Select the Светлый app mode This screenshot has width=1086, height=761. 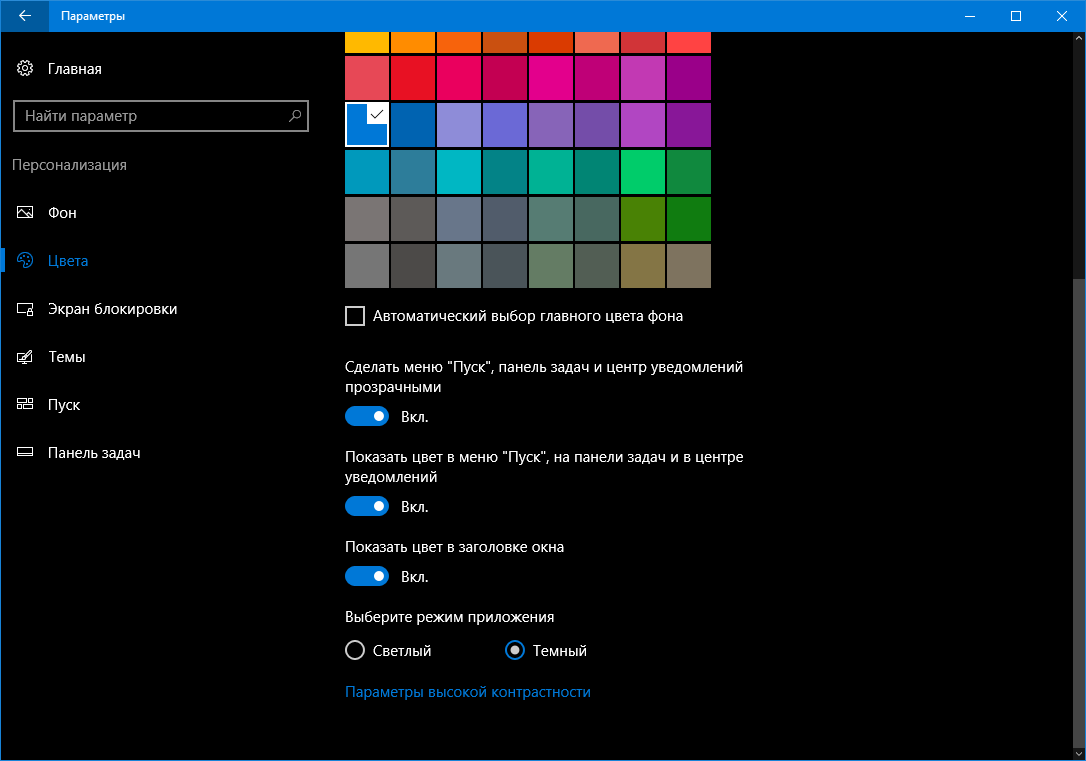point(355,651)
